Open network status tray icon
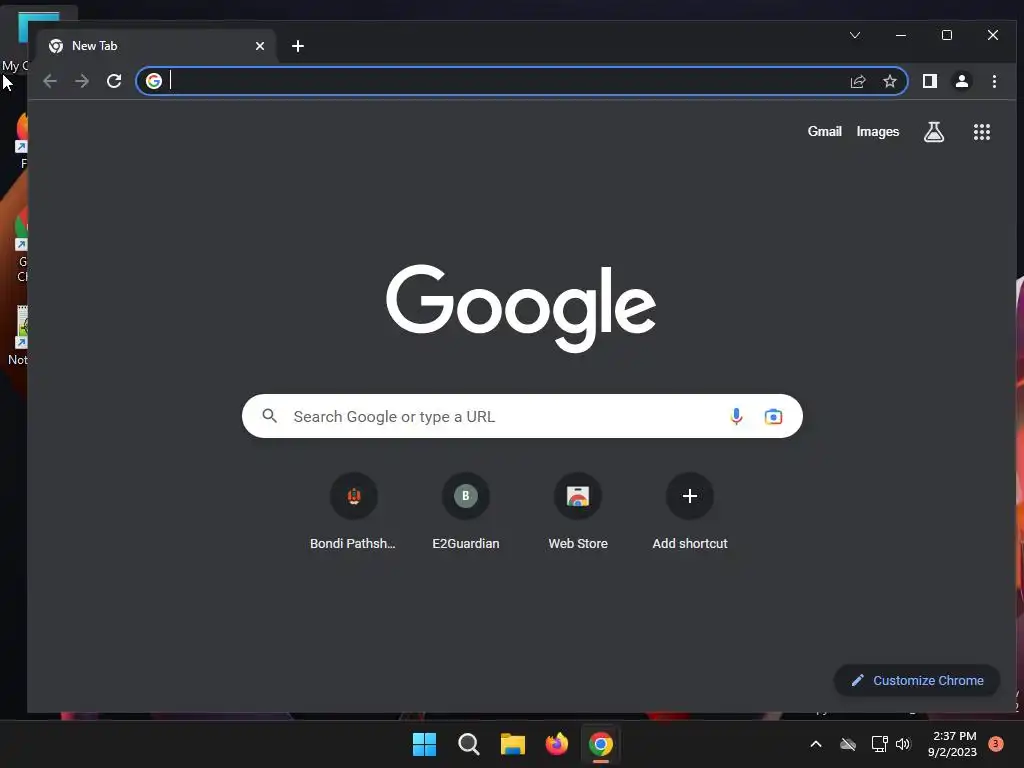This screenshot has width=1024, height=768. pyautogui.click(x=879, y=744)
